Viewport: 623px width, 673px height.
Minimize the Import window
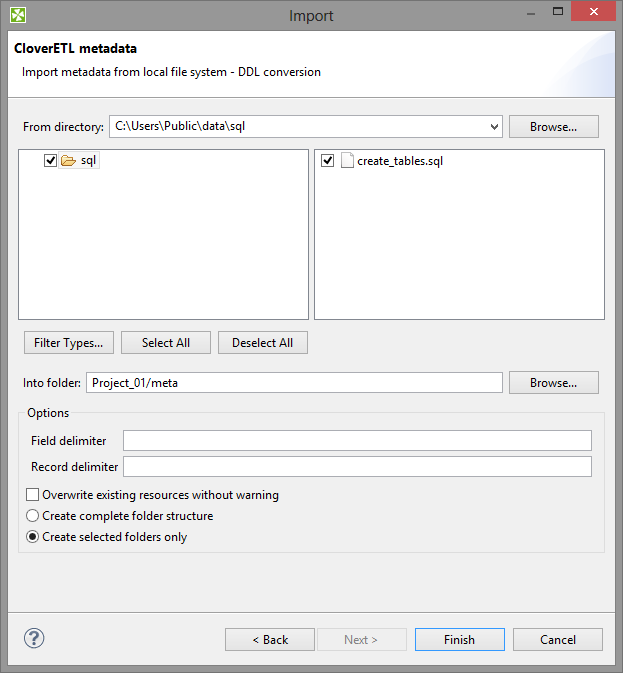click(x=531, y=12)
